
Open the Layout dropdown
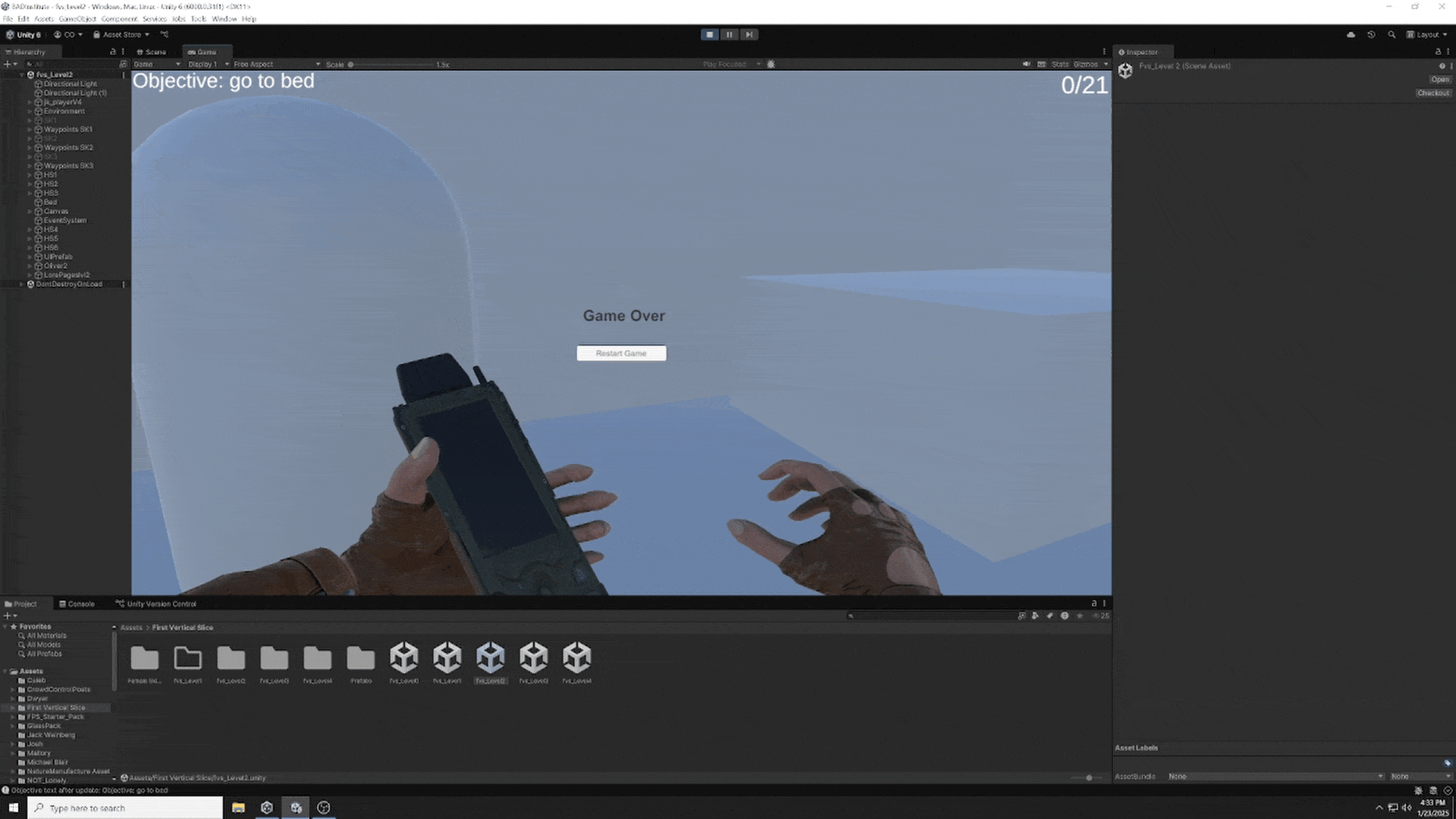click(x=1427, y=35)
